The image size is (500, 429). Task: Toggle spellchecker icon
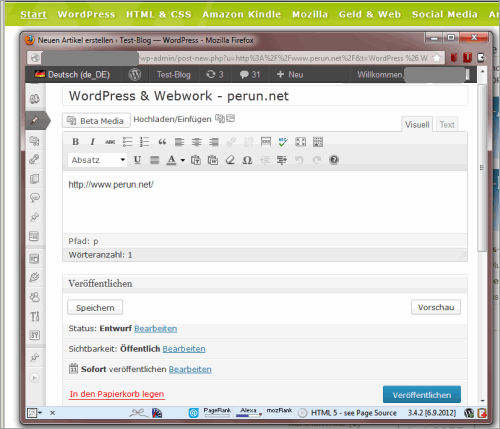(283, 142)
